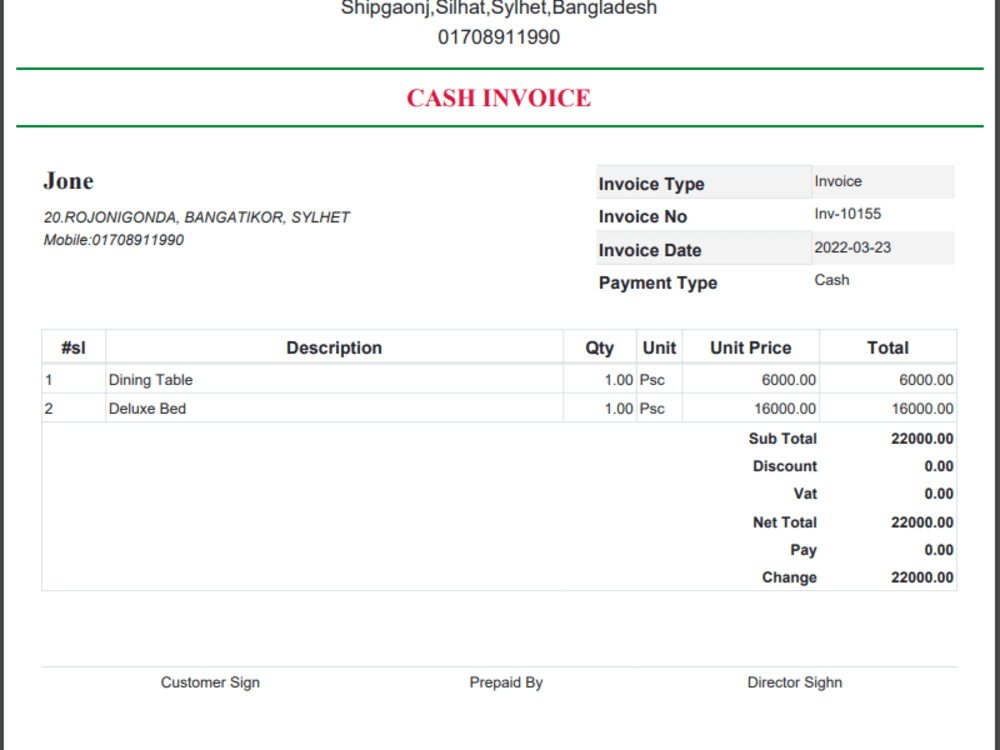Select Discount amount 0.00
The height and width of the screenshot is (750, 1000).
point(939,466)
